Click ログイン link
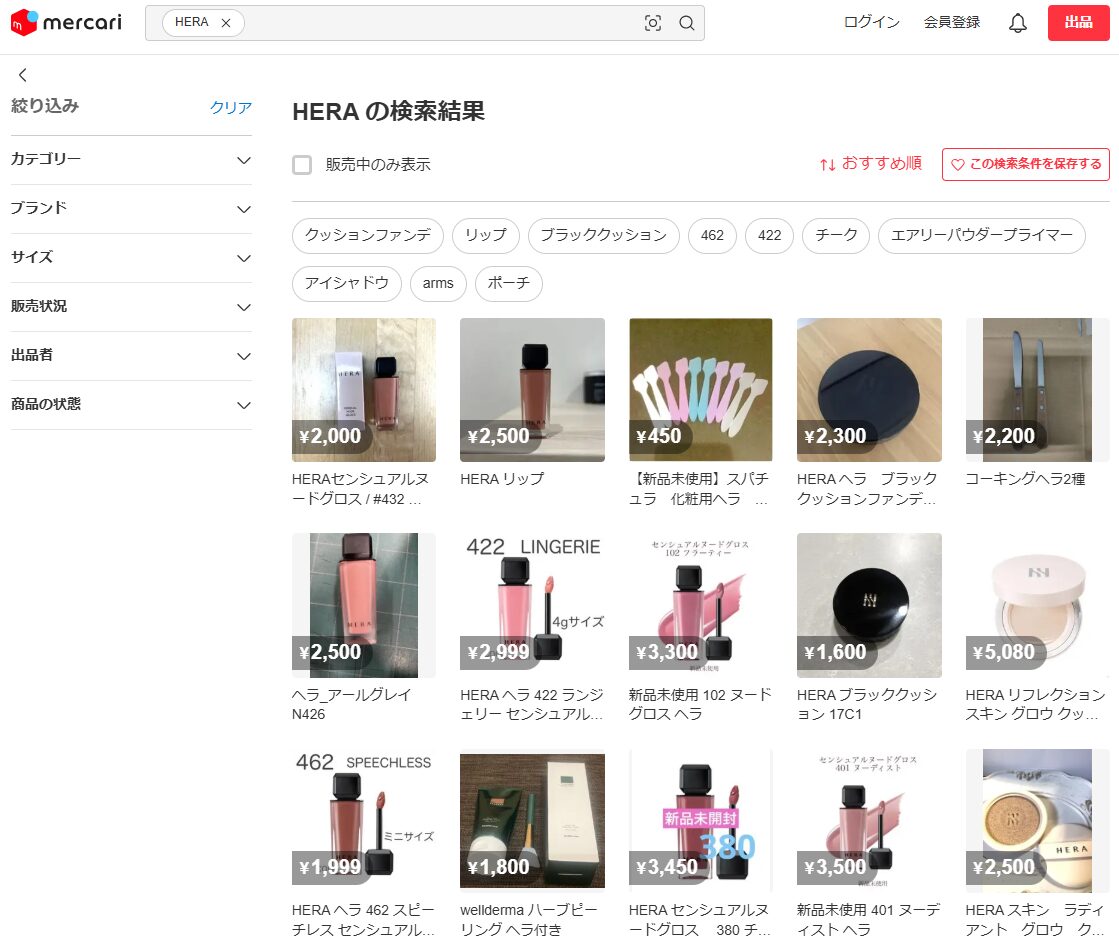This screenshot has width=1119, height=942. click(x=871, y=22)
